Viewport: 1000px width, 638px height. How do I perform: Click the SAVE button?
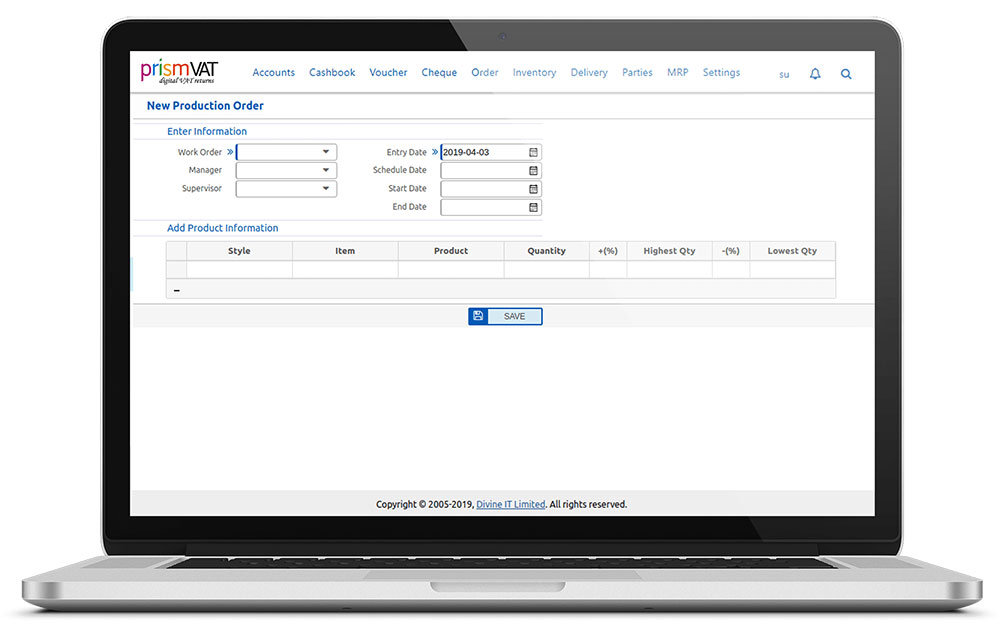pos(506,316)
